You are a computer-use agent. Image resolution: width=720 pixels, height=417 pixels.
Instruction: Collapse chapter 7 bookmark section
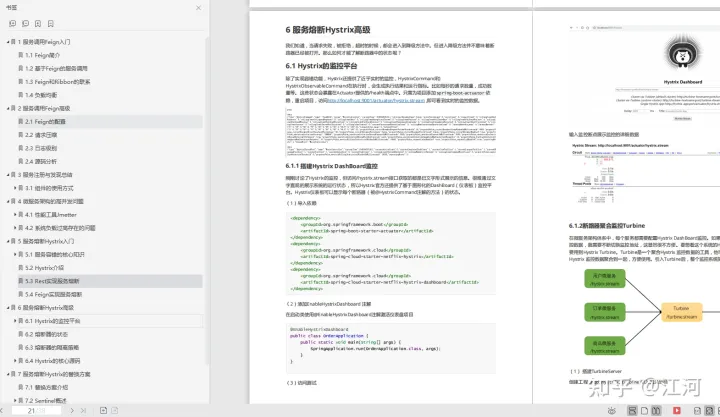(8, 374)
